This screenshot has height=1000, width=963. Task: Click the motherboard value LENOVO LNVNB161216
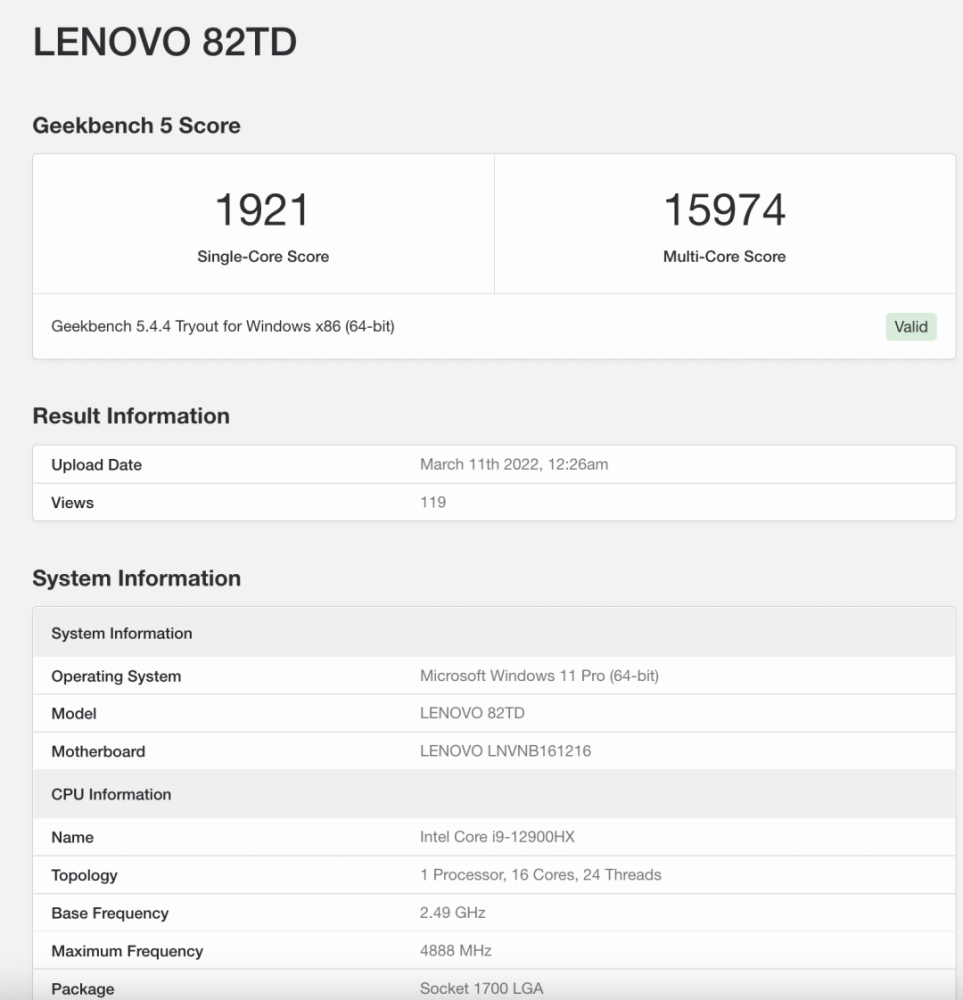click(x=505, y=751)
